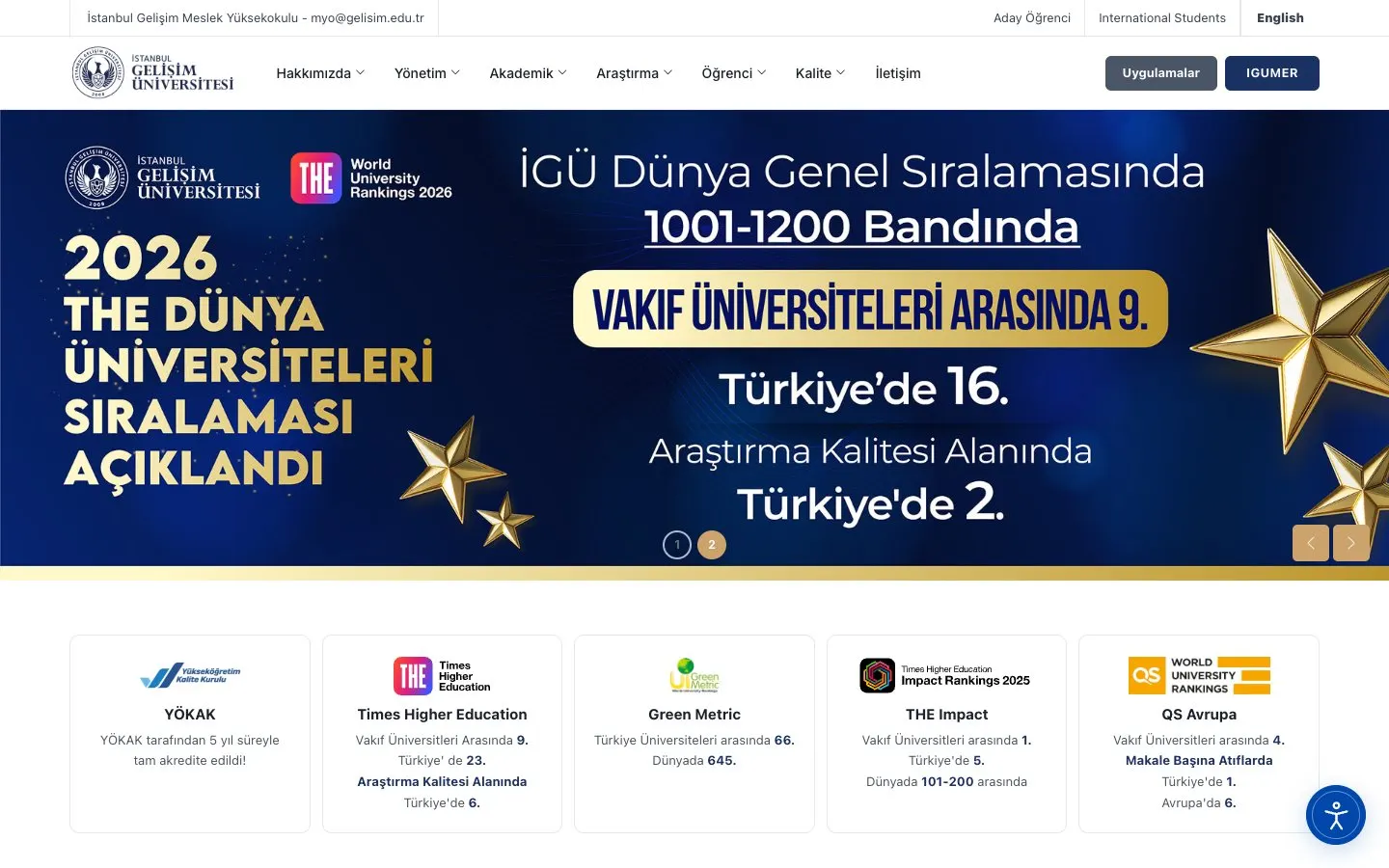Expand the Kalite dropdown menu

(x=821, y=73)
